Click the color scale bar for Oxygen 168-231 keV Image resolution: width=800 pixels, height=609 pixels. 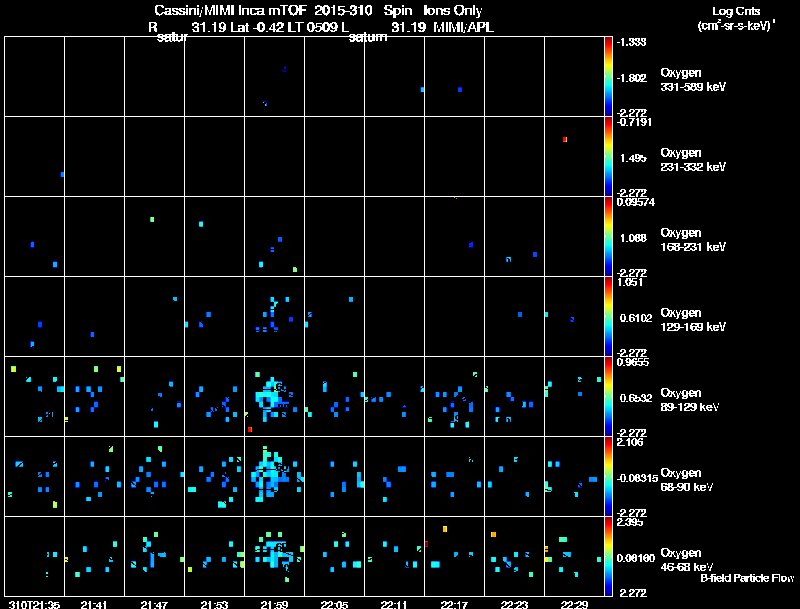pos(608,237)
